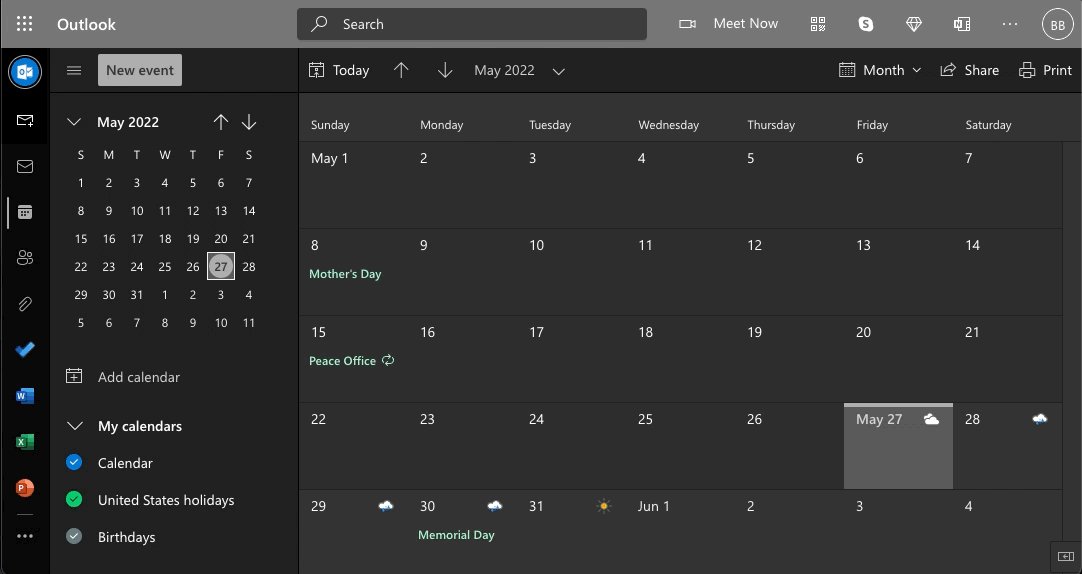Screen dimensions: 1082x574
Task: Open the May 2022 date picker dropdown
Action: click(x=520, y=70)
